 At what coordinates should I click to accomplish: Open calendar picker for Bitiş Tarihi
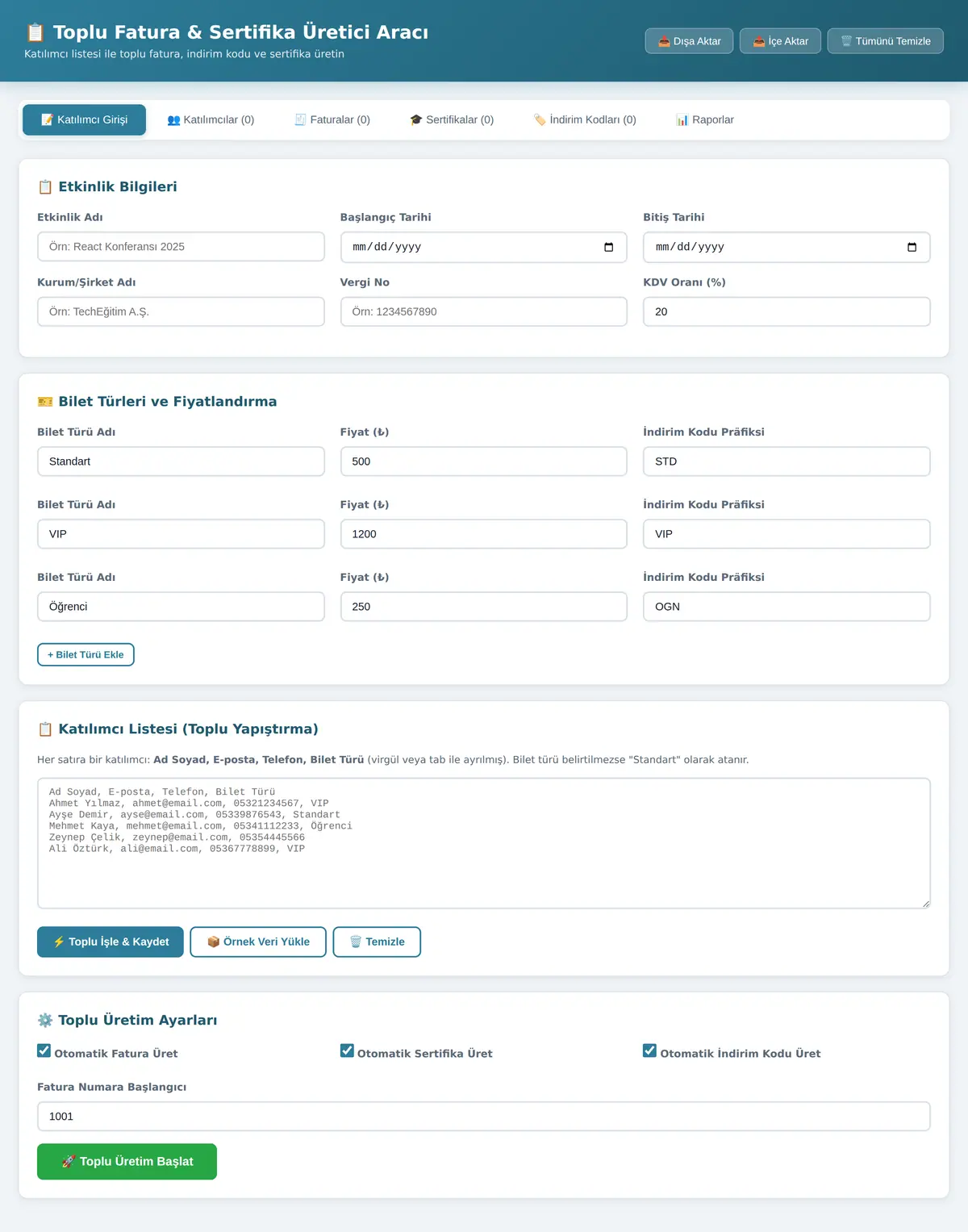[x=912, y=247]
